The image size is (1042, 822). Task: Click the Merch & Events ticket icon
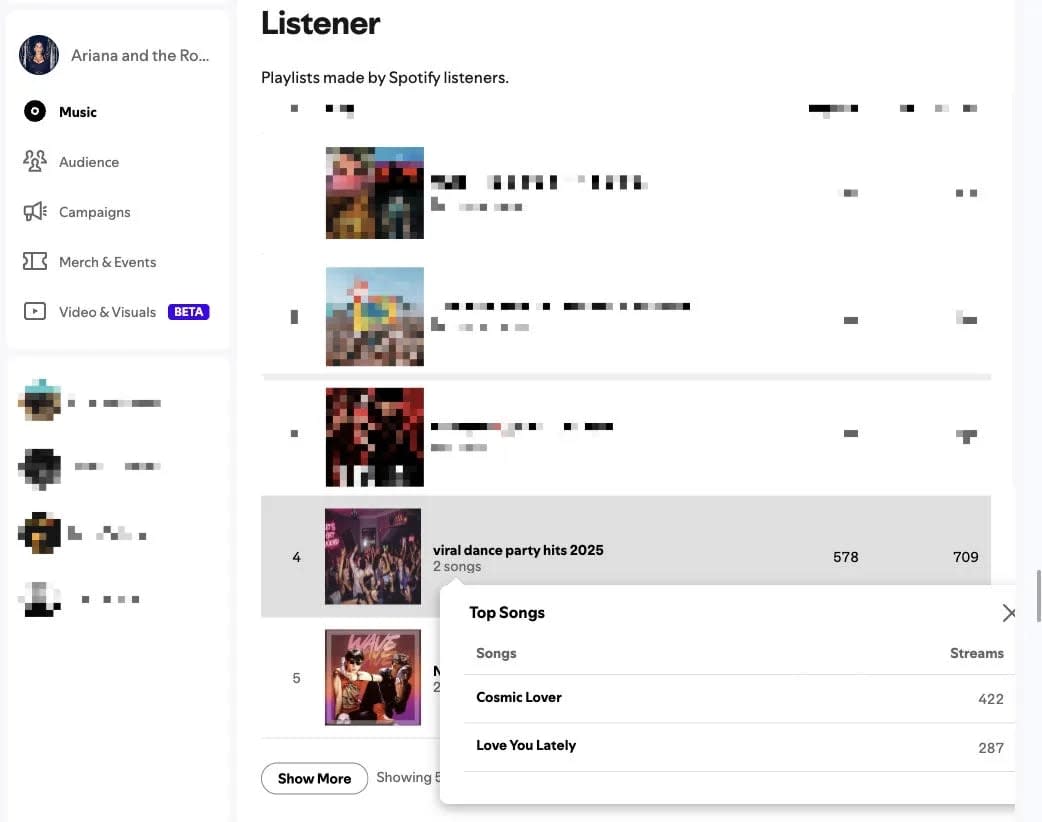[35, 261]
